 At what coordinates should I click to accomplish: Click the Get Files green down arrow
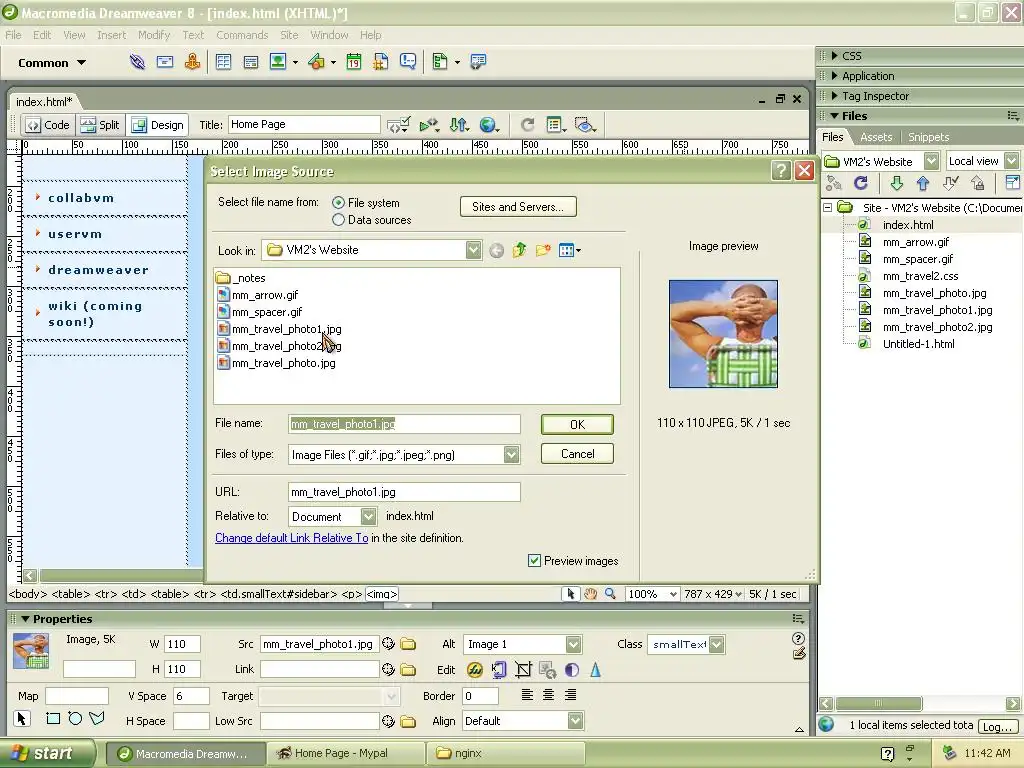pyautogui.click(x=896, y=184)
